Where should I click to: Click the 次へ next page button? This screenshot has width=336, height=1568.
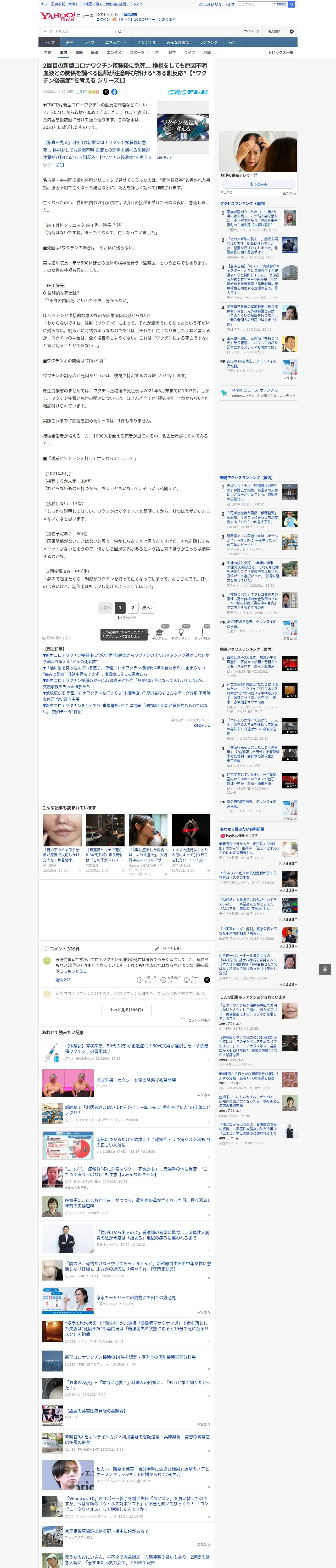147,608
